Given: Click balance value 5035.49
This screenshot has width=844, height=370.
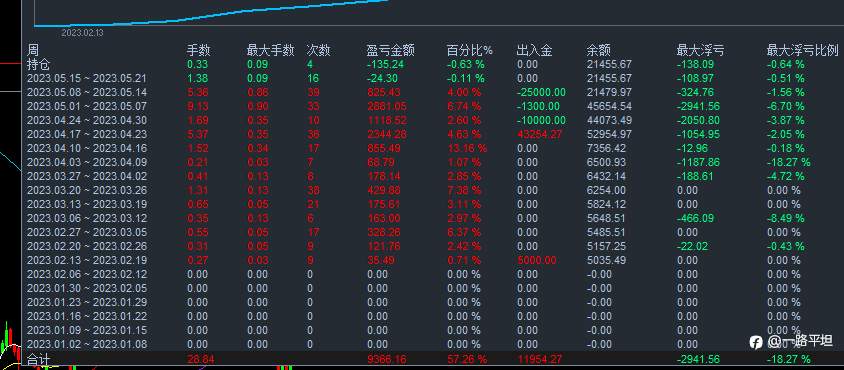Looking at the screenshot, I should pos(607,261).
